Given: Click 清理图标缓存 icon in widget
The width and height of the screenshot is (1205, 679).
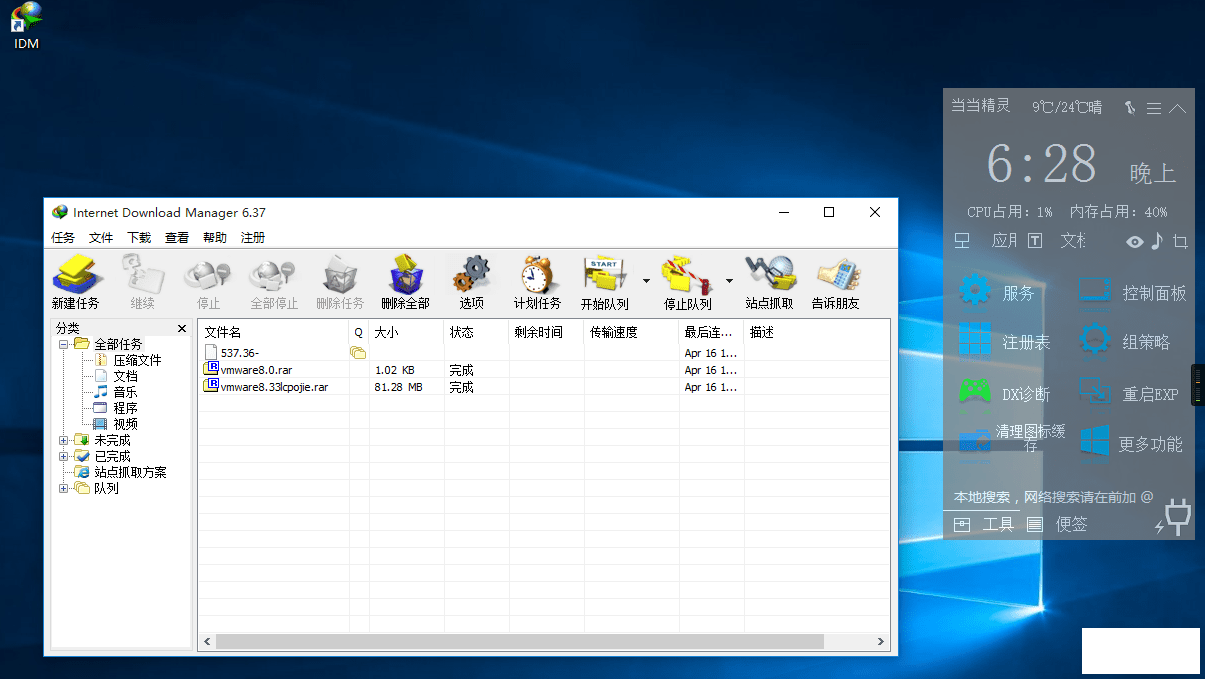Looking at the screenshot, I should [975, 441].
